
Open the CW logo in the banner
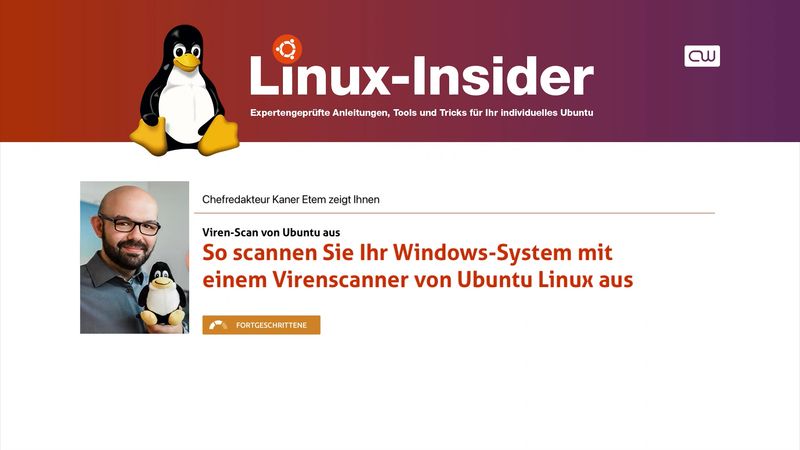(702, 56)
